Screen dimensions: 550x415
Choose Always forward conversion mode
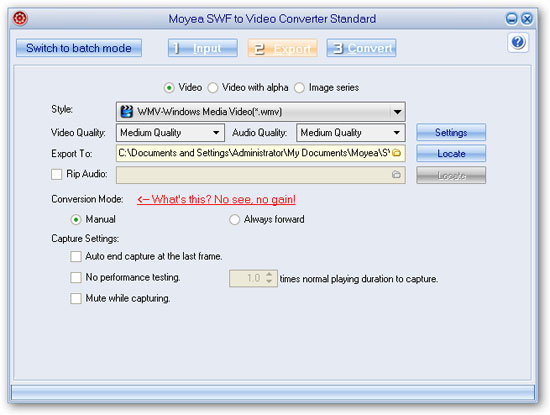coord(234,220)
